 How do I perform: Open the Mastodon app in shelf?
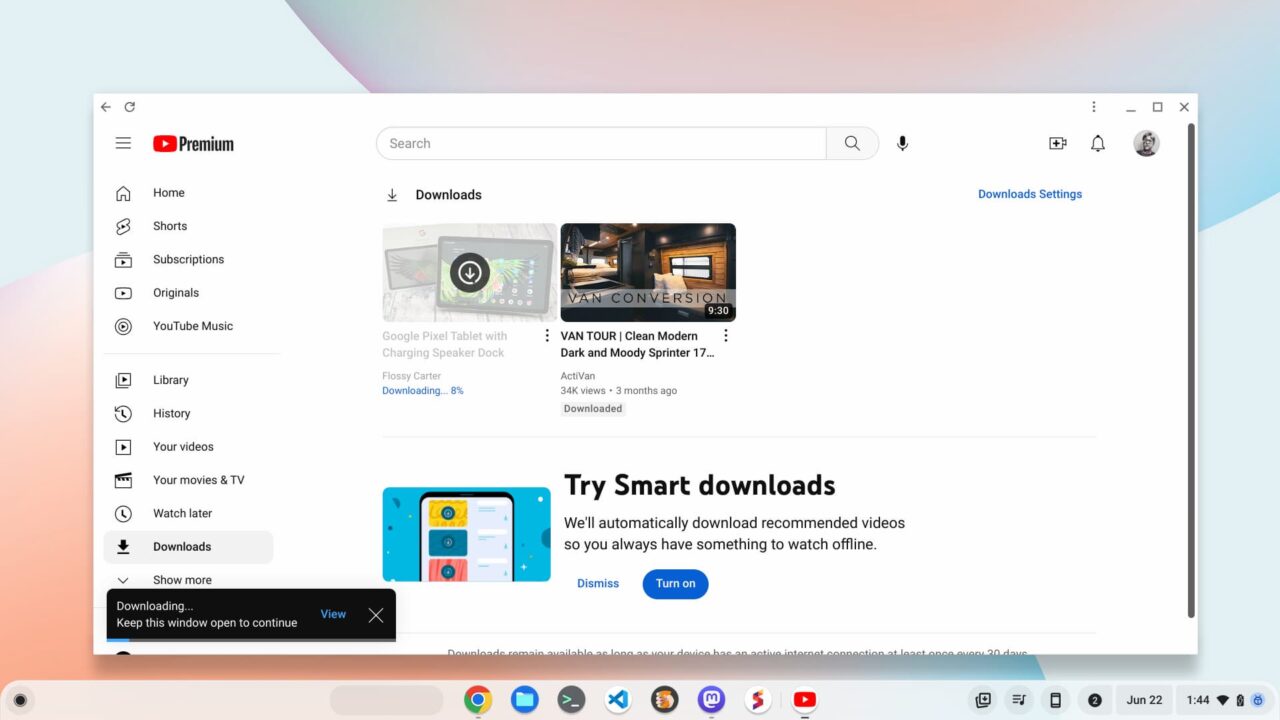point(711,700)
